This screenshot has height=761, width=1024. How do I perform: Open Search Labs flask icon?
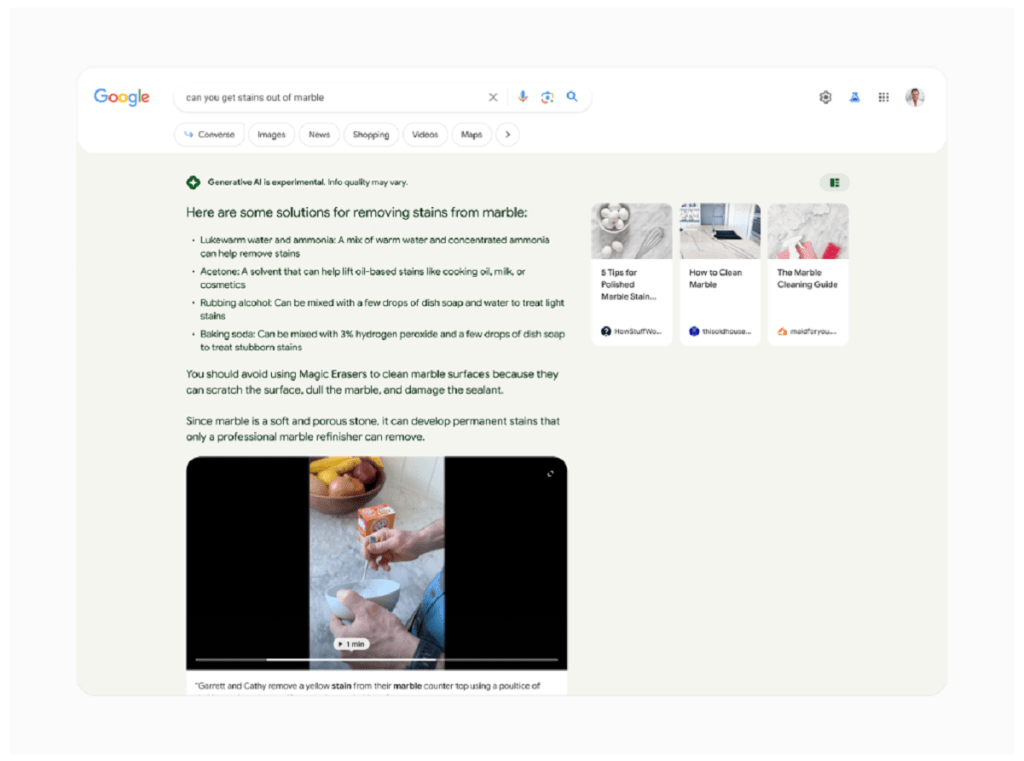pos(855,97)
